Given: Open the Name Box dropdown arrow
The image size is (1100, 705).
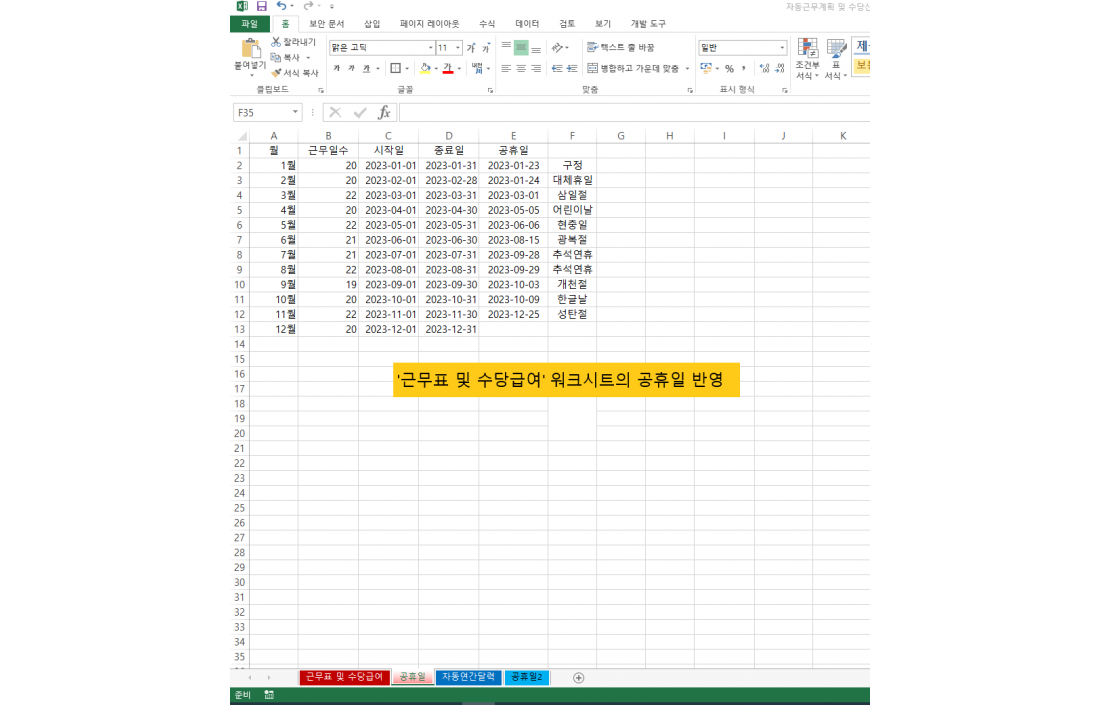Looking at the screenshot, I should [296, 113].
